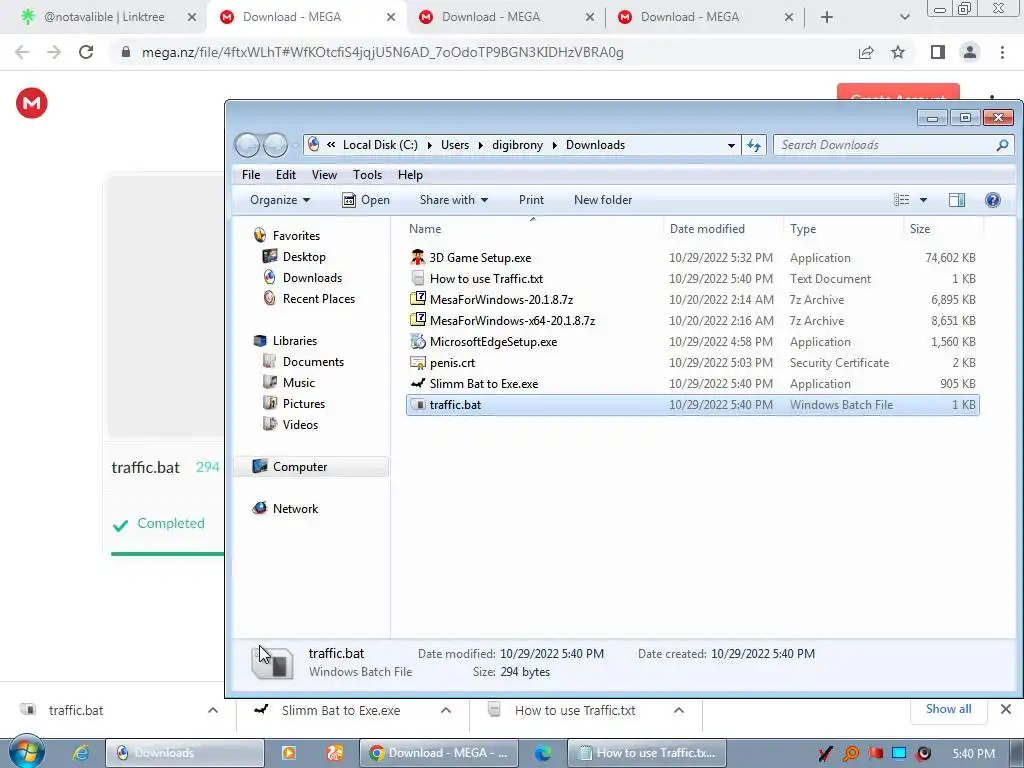1024x768 pixels.
Task: Open Chrome three-dot menu
Action: click(x=1002, y=52)
